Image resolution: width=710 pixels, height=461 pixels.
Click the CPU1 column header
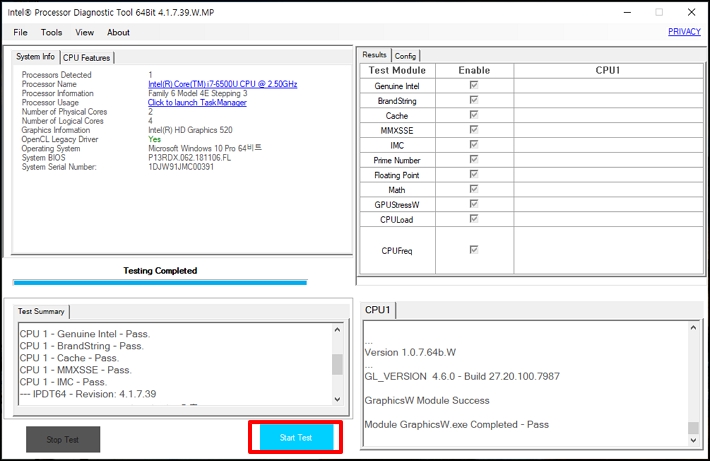click(x=608, y=71)
